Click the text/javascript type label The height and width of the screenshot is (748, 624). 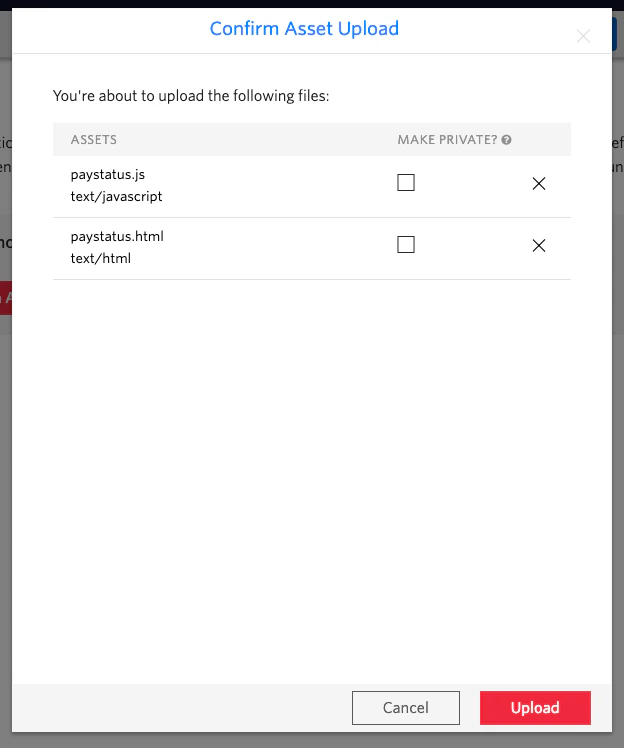[x=116, y=197]
